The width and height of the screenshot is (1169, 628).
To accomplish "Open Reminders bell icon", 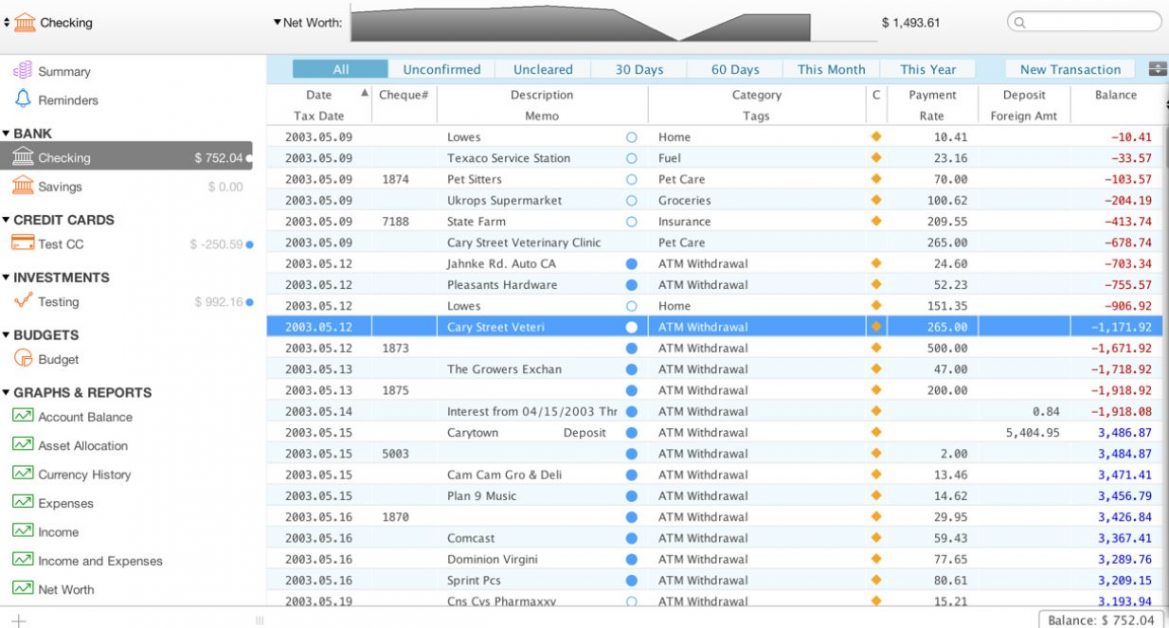I will pyautogui.click(x=22, y=99).
